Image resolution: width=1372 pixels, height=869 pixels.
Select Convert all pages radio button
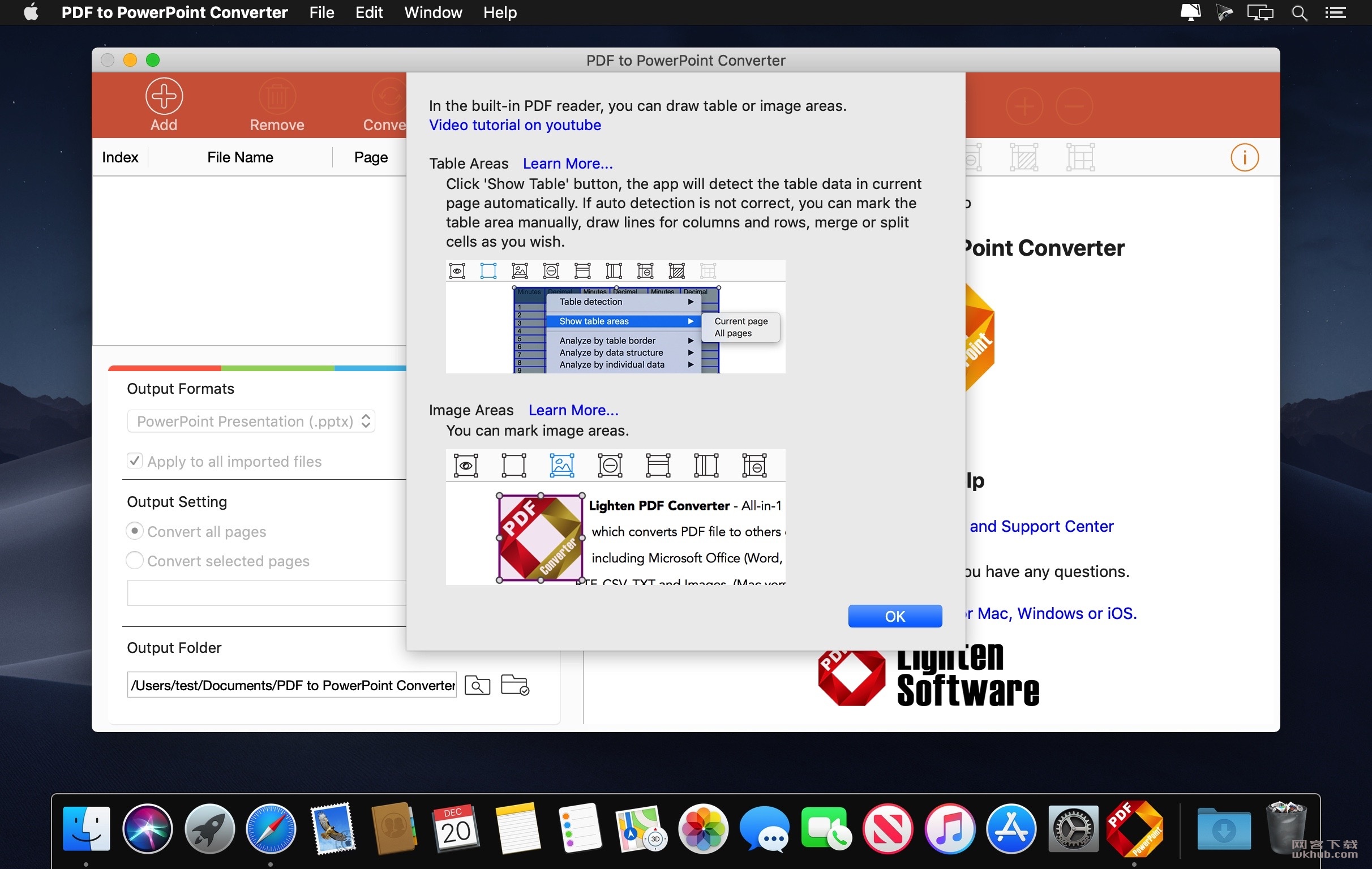(x=135, y=531)
